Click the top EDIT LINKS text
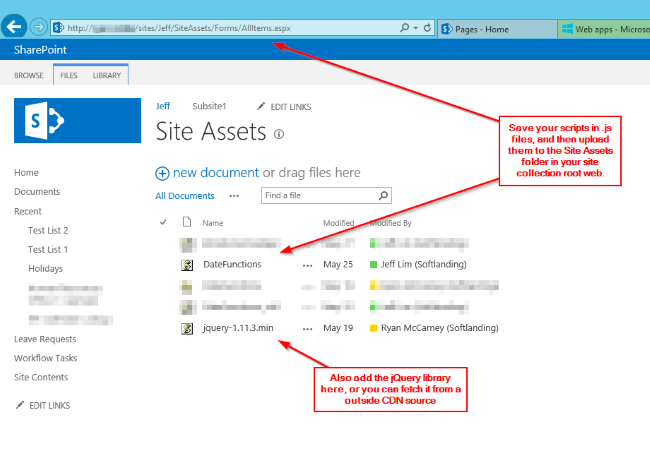The height and width of the screenshot is (456, 650). pos(291,107)
